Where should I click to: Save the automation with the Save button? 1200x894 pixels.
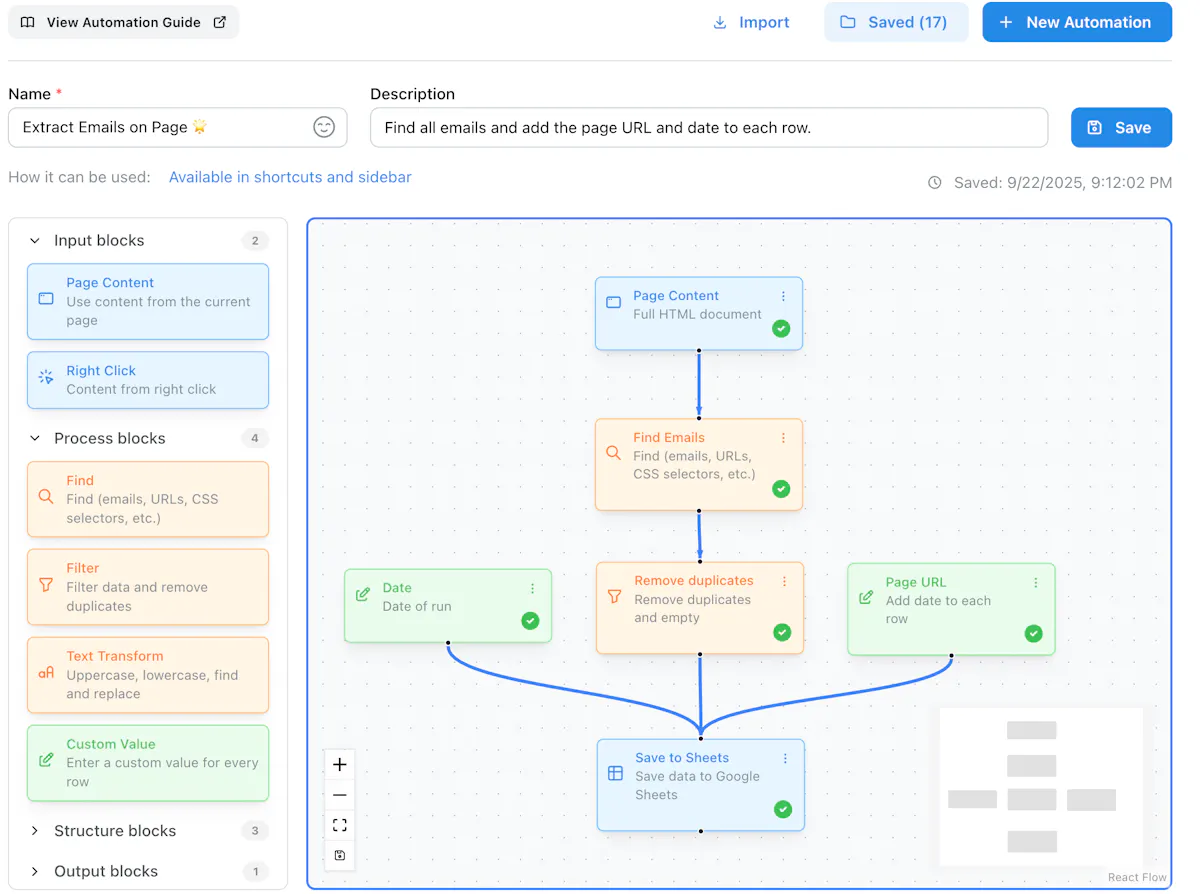[1120, 127]
